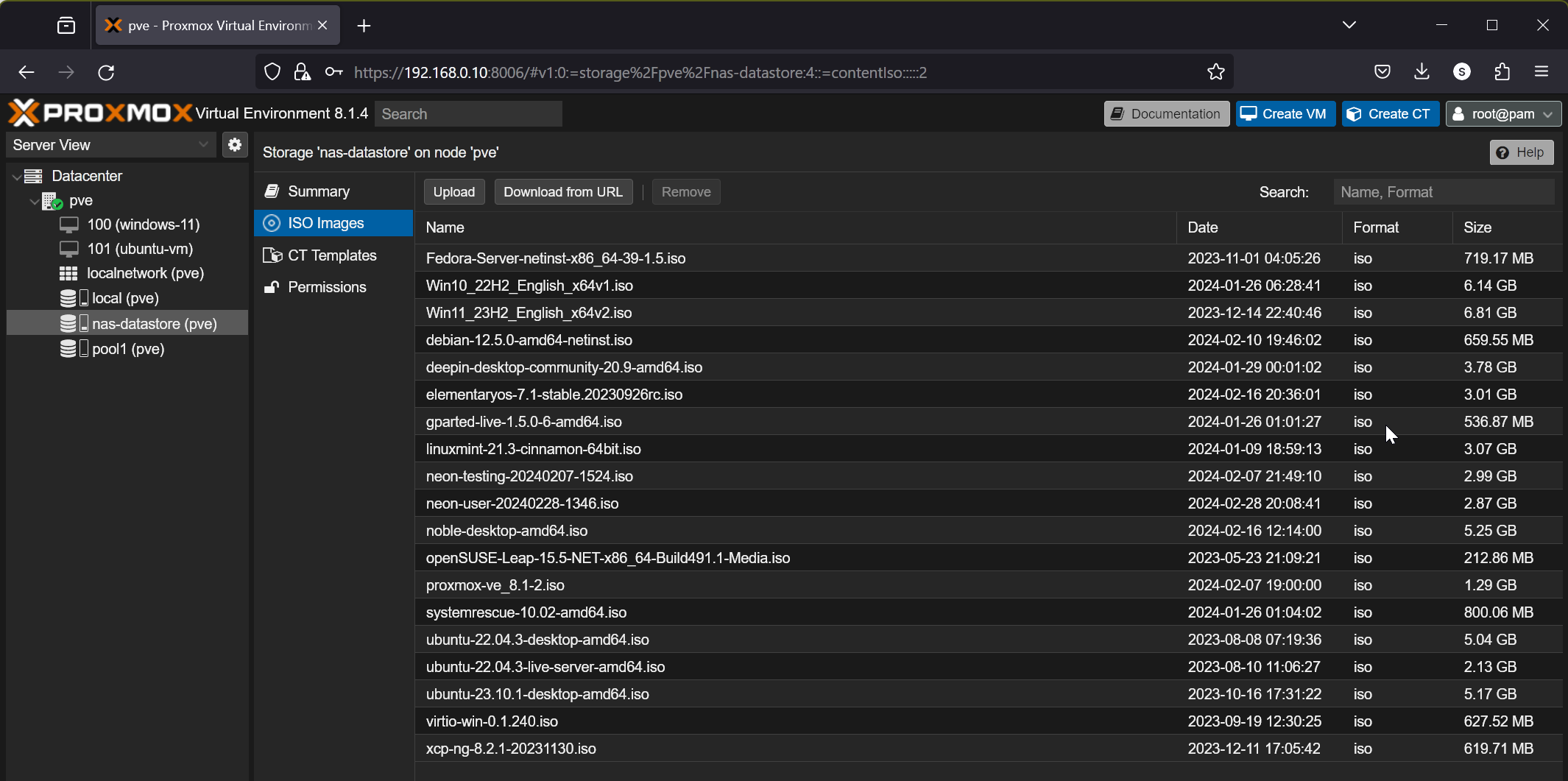The height and width of the screenshot is (781, 1568).
Task: Reload the page in the browser
Action: [106, 72]
